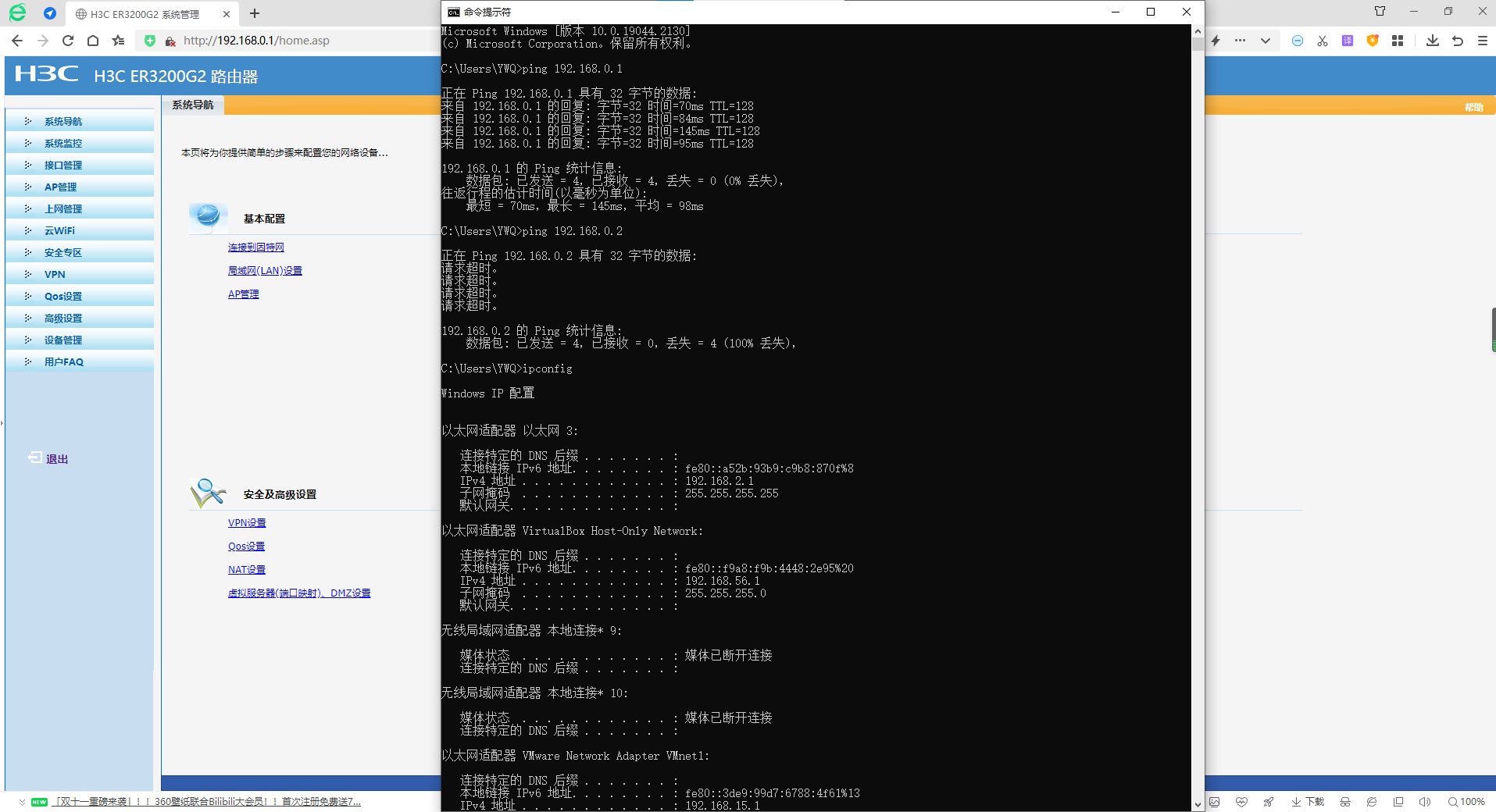Reload the router admin page
Screen dimensions: 1496x812
coord(68,41)
